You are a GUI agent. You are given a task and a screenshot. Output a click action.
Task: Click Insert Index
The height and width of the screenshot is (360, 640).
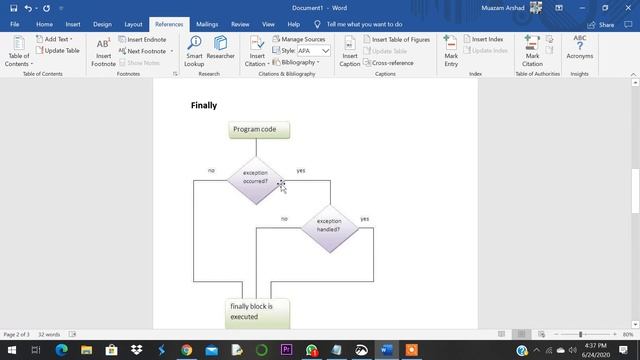(x=483, y=39)
